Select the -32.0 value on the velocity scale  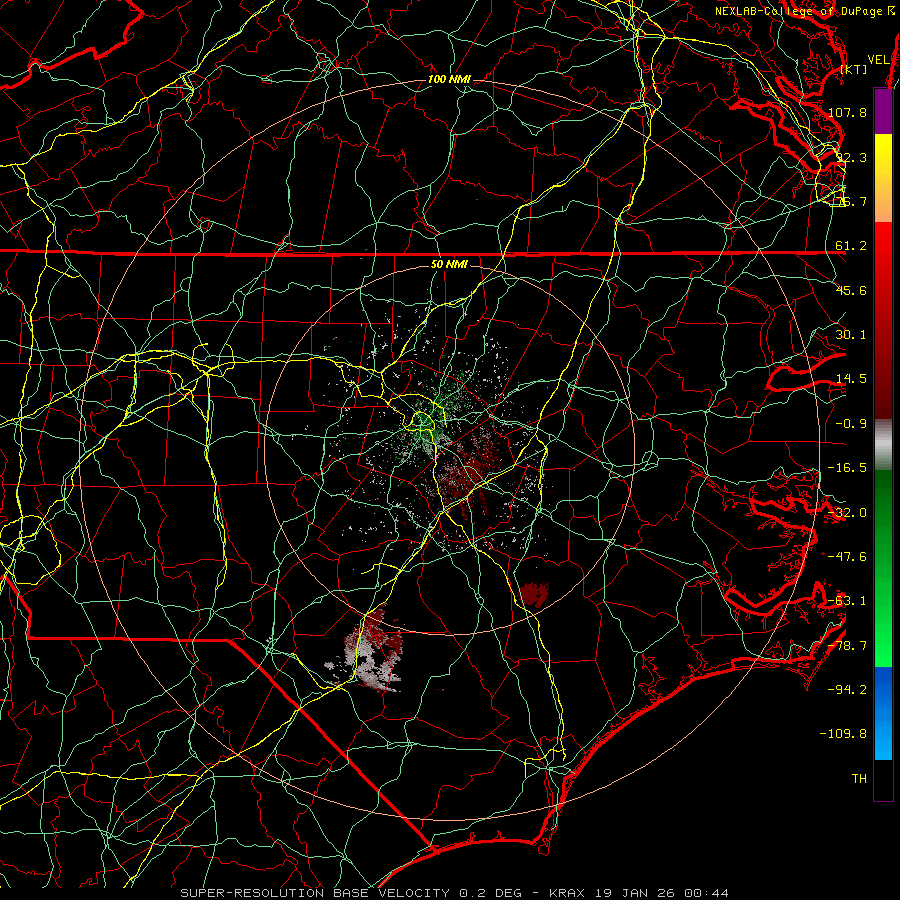tap(847, 513)
